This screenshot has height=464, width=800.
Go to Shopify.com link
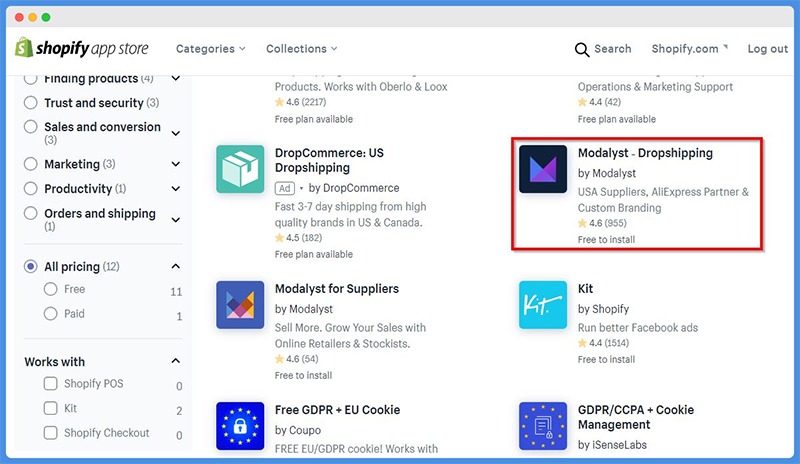(x=689, y=49)
